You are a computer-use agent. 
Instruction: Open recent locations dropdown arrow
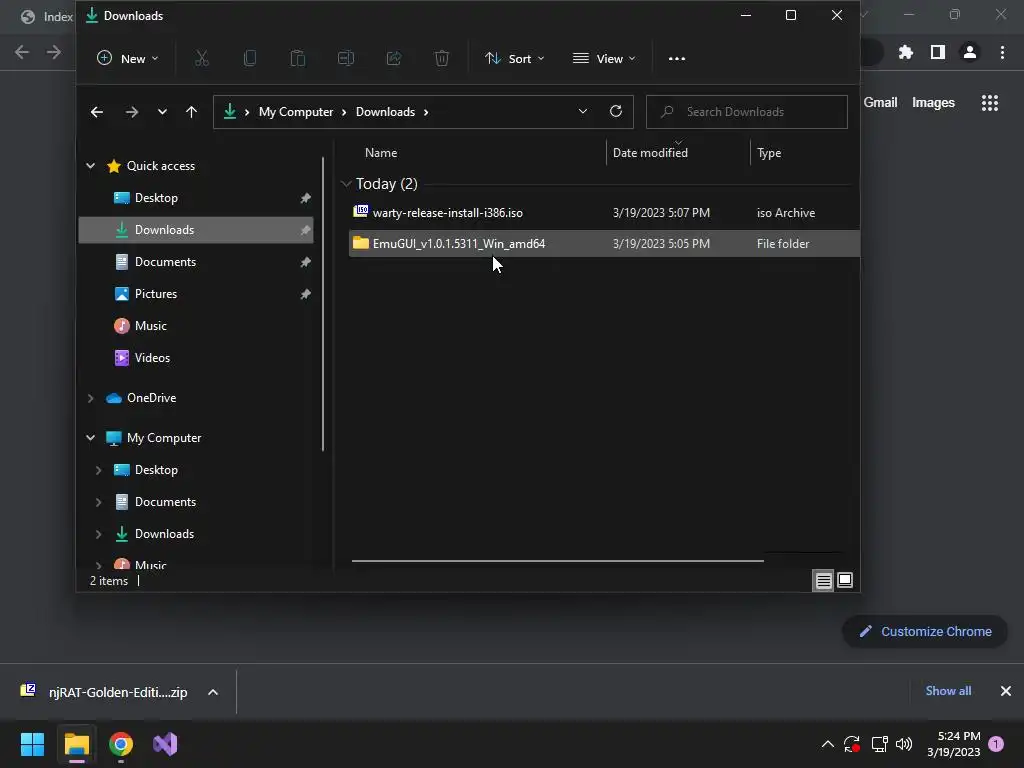162,112
